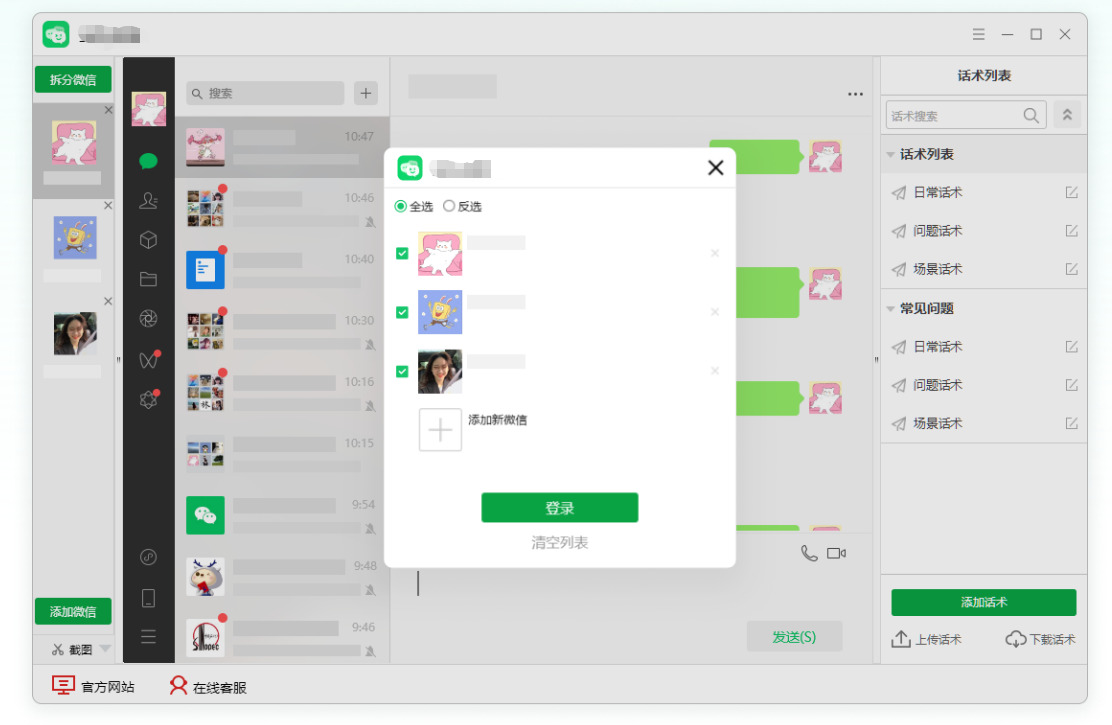Select the green chat bubble icon
This screenshot has width=1112, height=725.
pos(148,162)
